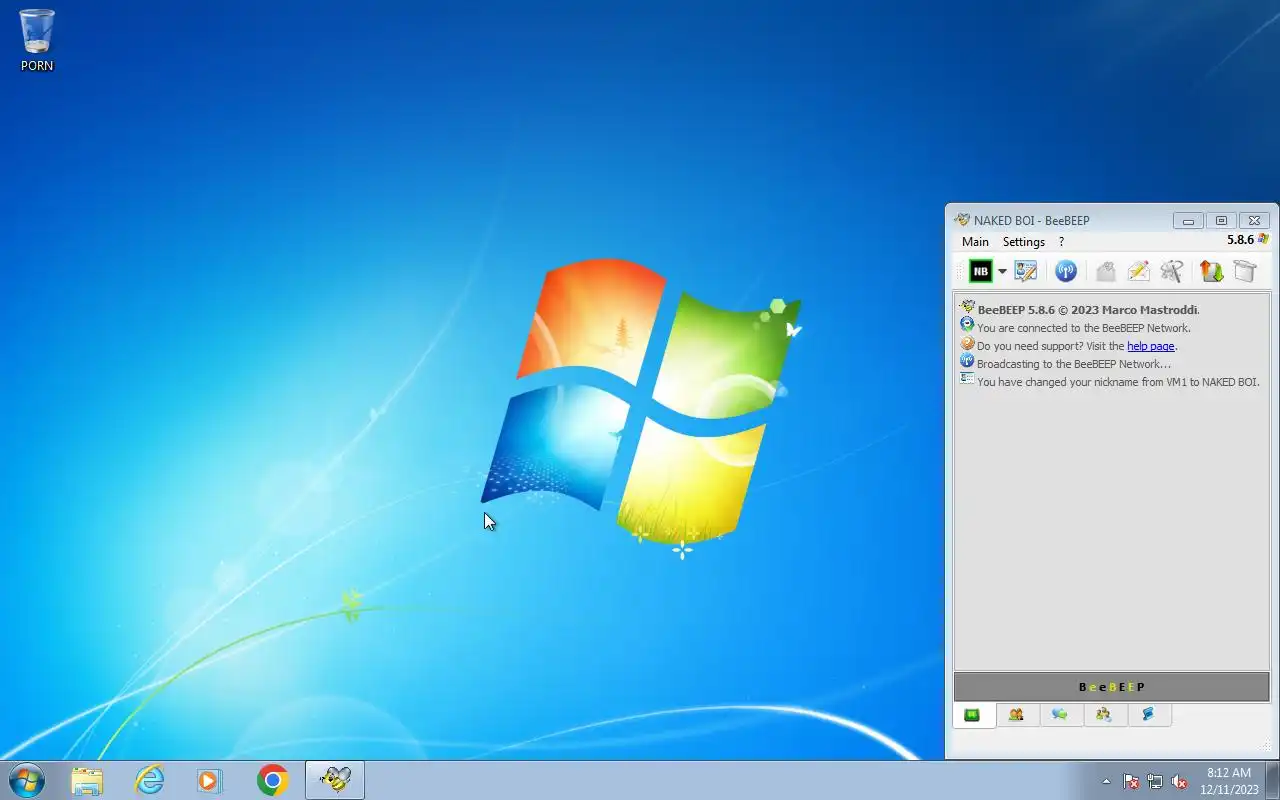Click 'You are connected to the BeeBEEP Network.' line
The height and width of the screenshot is (800, 1280).
click(x=1084, y=328)
